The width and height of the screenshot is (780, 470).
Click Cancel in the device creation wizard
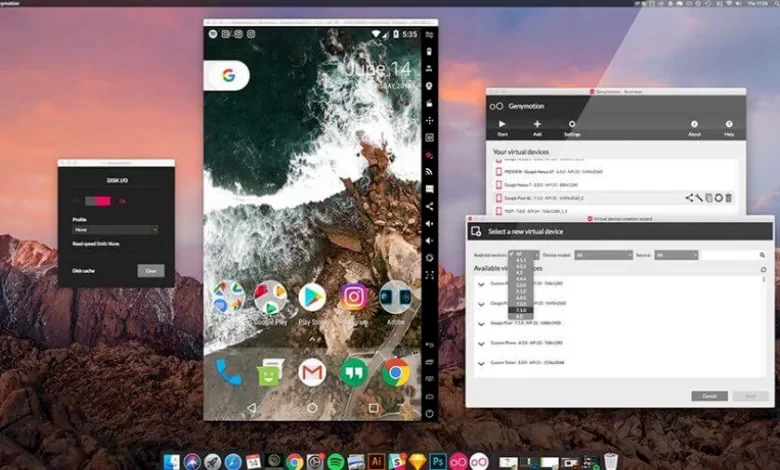[709, 396]
